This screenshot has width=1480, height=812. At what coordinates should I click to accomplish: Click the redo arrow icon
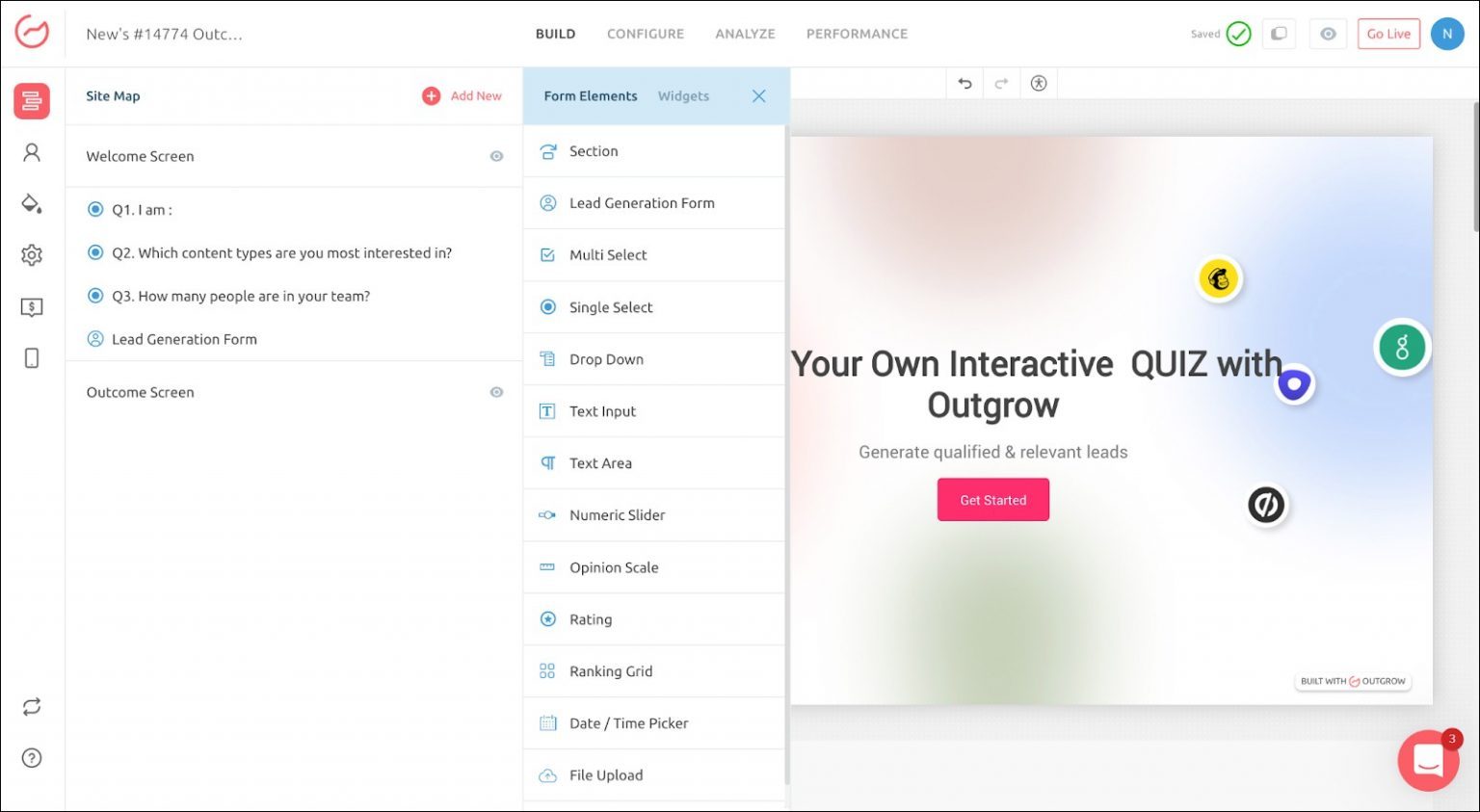pyautogui.click(x=1001, y=84)
